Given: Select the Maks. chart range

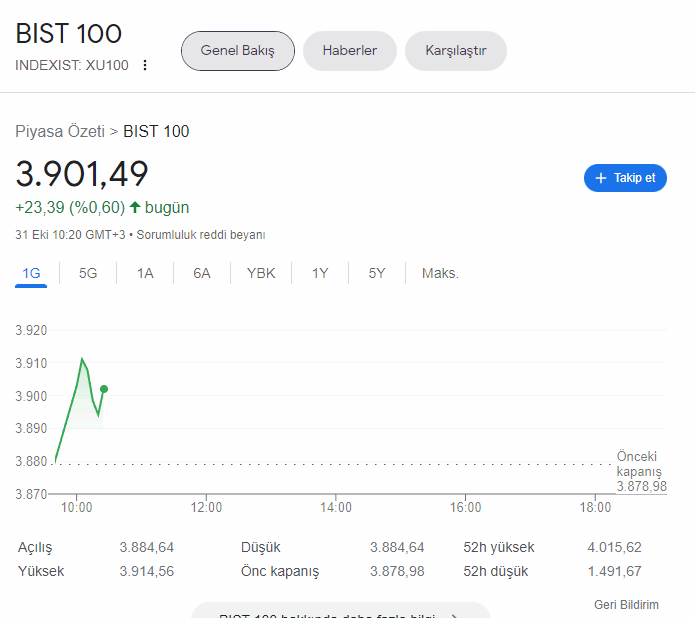Looking at the screenshot, I should pyautogui.click(x=440, y=273).
